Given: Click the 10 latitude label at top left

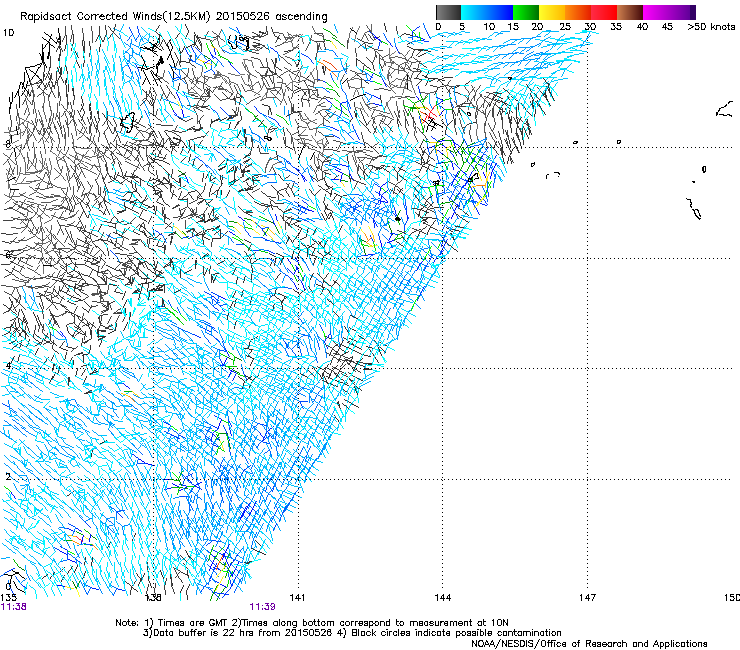Looking at the screenshot, I should (x=8, y=33).
